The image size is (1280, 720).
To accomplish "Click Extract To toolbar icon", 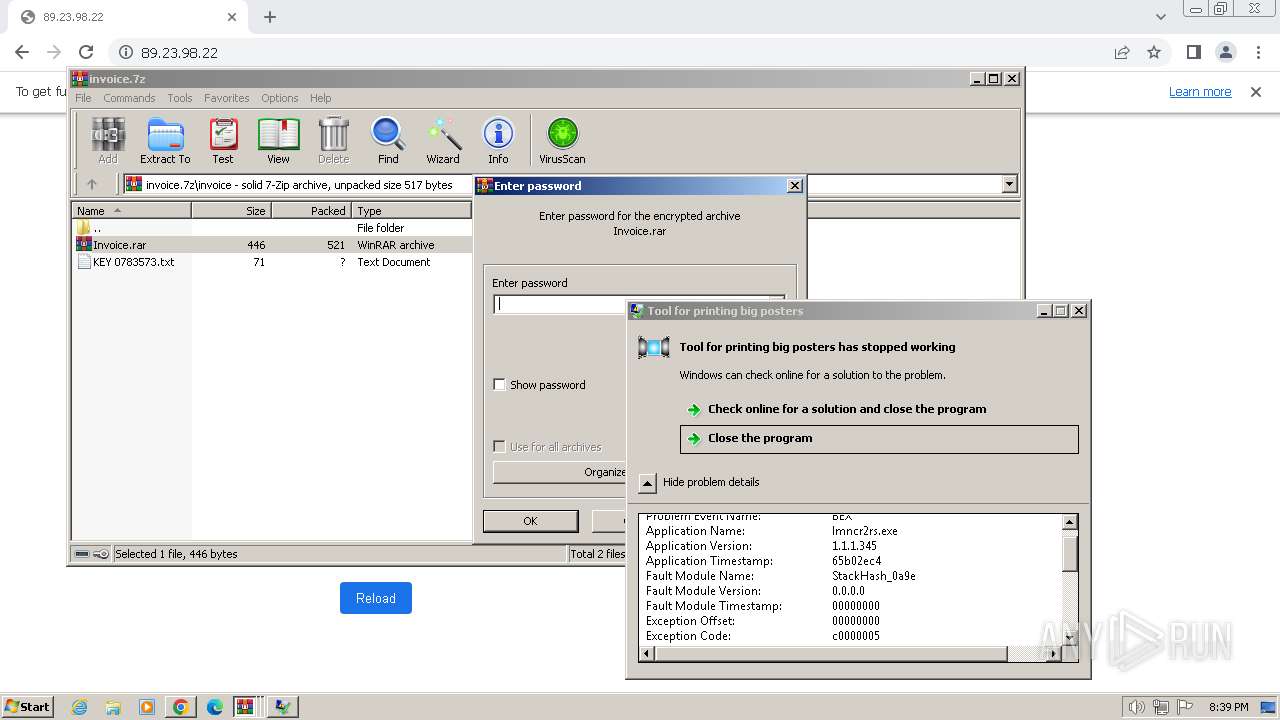I will [165, 140].
